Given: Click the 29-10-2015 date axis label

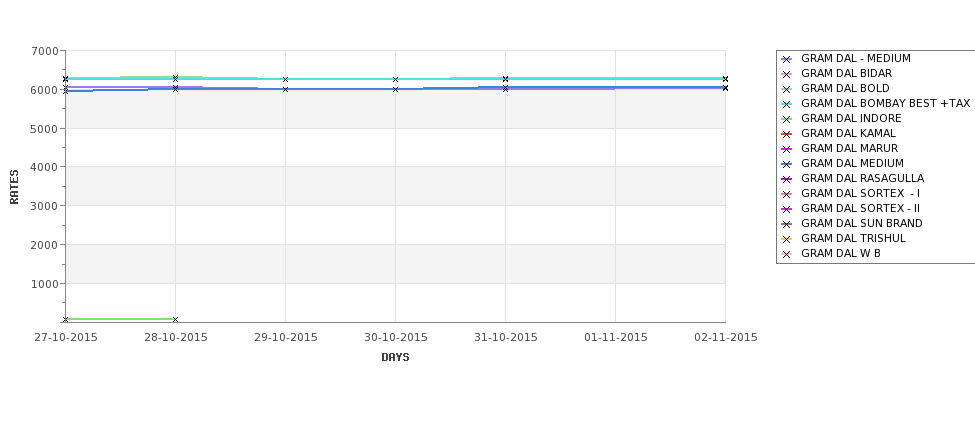Looking at the screenshot, I should tap(285, 338).
